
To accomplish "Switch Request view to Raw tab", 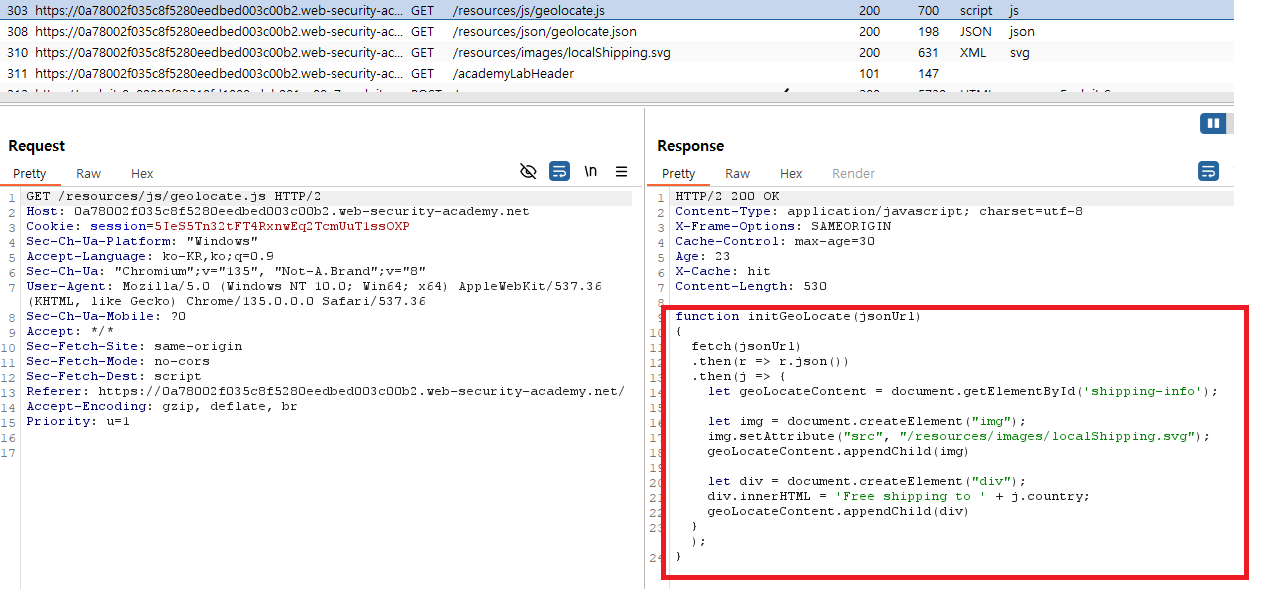I will point(88,174).
